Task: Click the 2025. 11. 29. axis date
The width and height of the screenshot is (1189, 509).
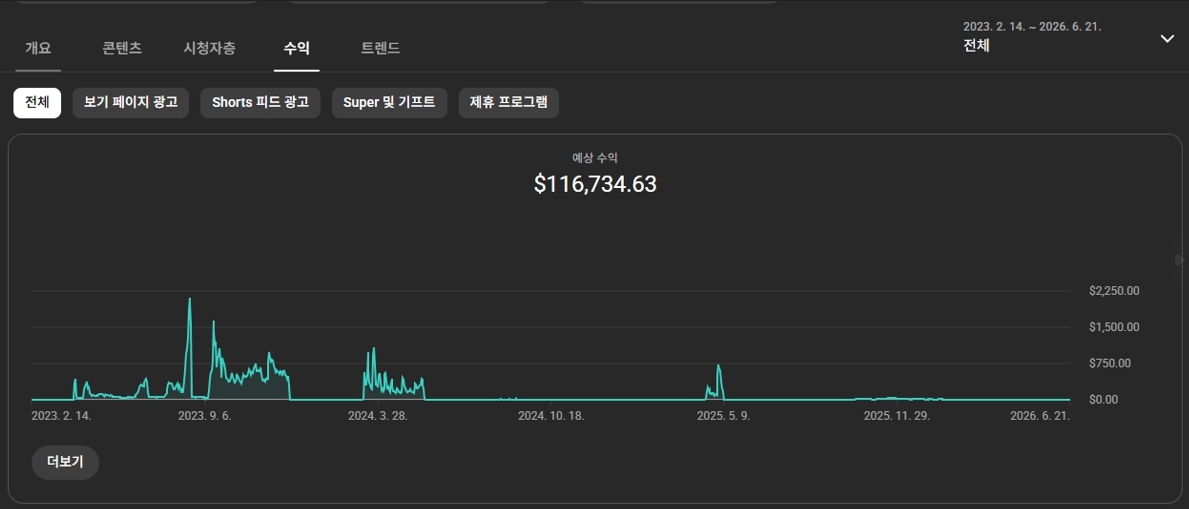Action: click(x=896, y=416)
